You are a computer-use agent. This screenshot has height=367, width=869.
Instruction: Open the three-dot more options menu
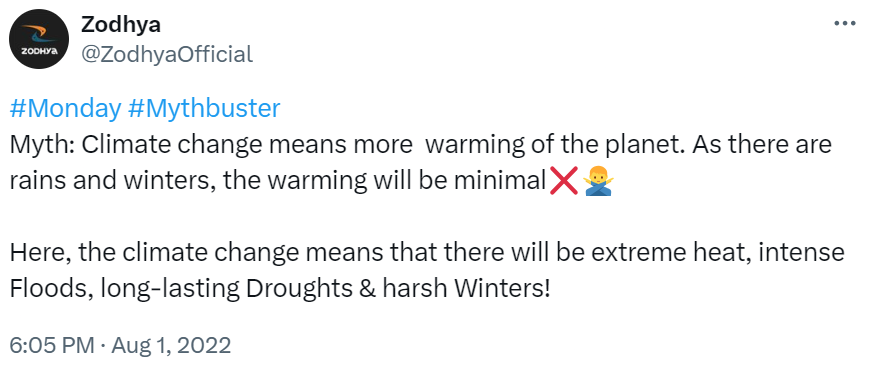(845, 24)
